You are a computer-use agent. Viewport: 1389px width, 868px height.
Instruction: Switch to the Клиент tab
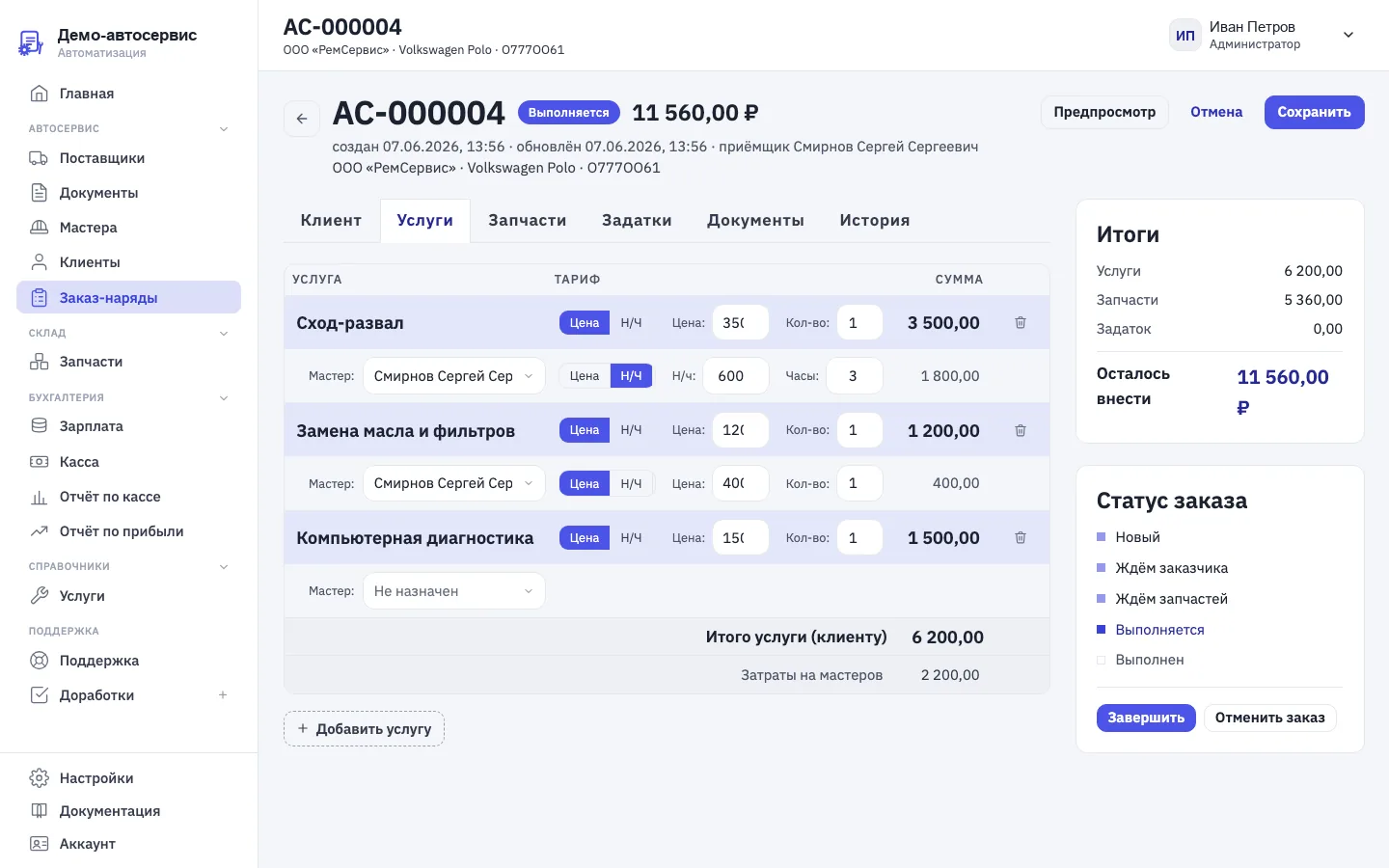[x=331, y=221]
